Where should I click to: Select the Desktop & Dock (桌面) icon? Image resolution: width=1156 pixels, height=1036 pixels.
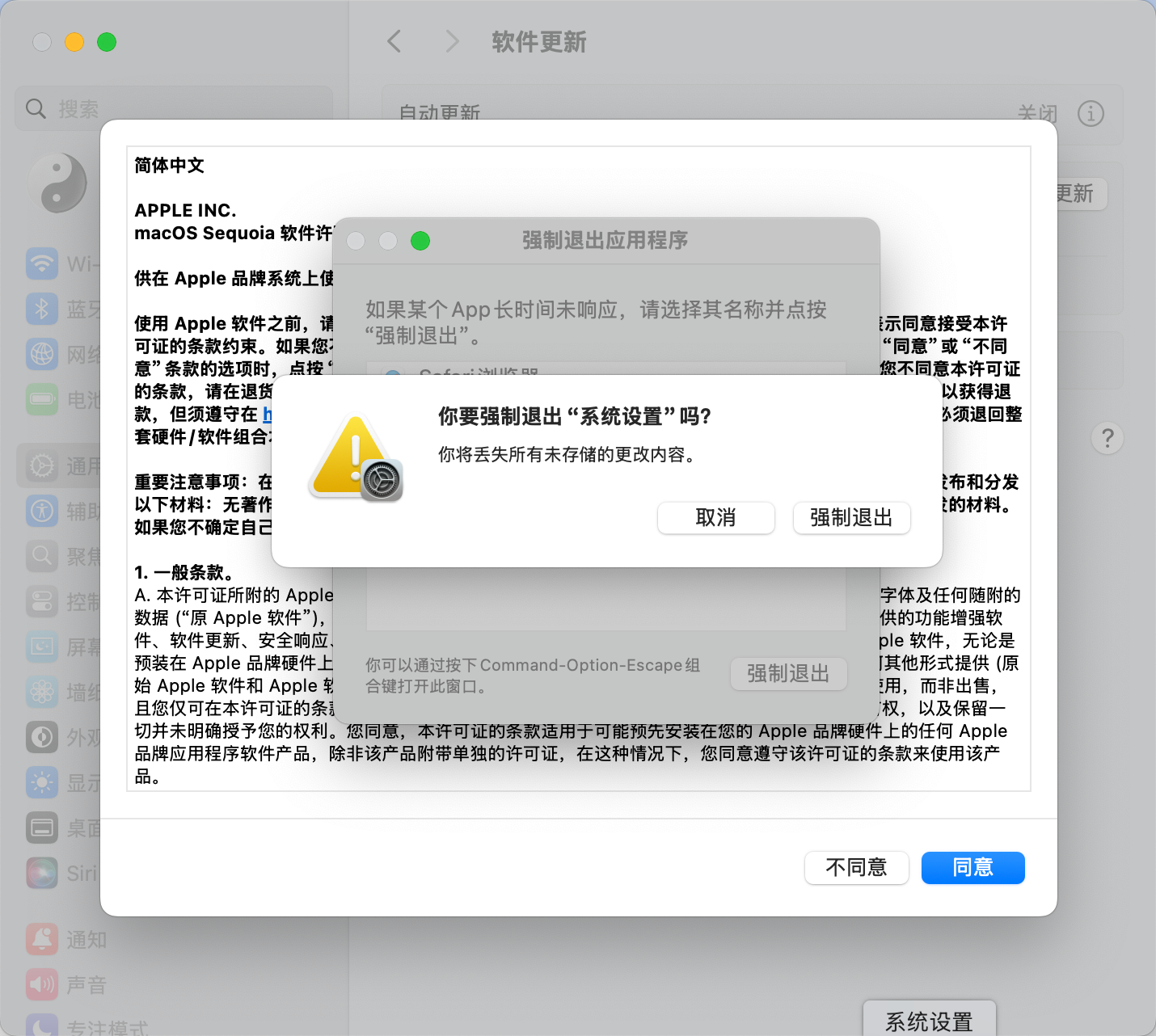[x=42, y=828]
